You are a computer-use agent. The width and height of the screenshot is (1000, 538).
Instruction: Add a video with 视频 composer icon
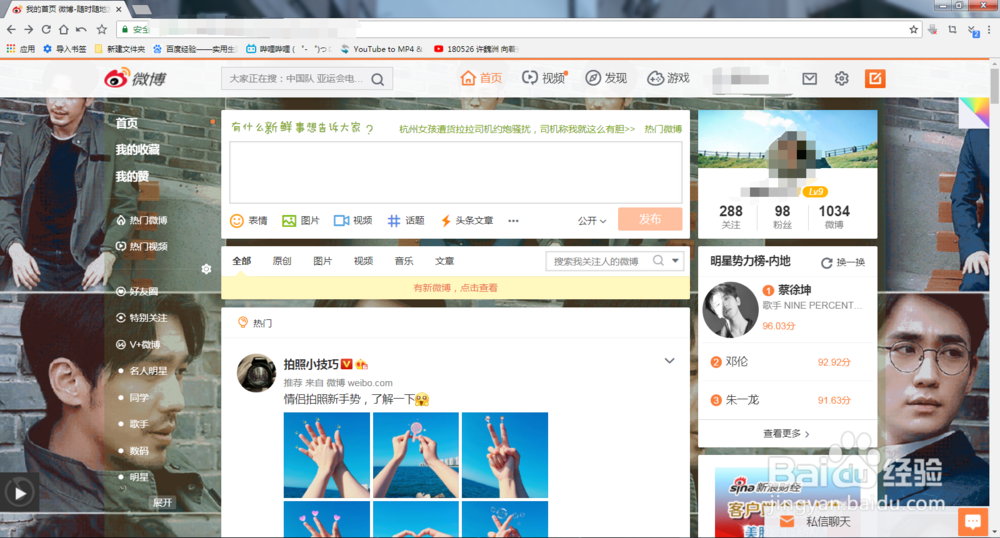353,221
